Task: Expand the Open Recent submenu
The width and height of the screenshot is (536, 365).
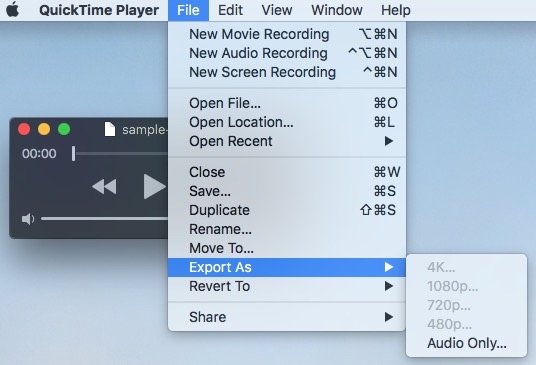Action: (x=287, y=141)
